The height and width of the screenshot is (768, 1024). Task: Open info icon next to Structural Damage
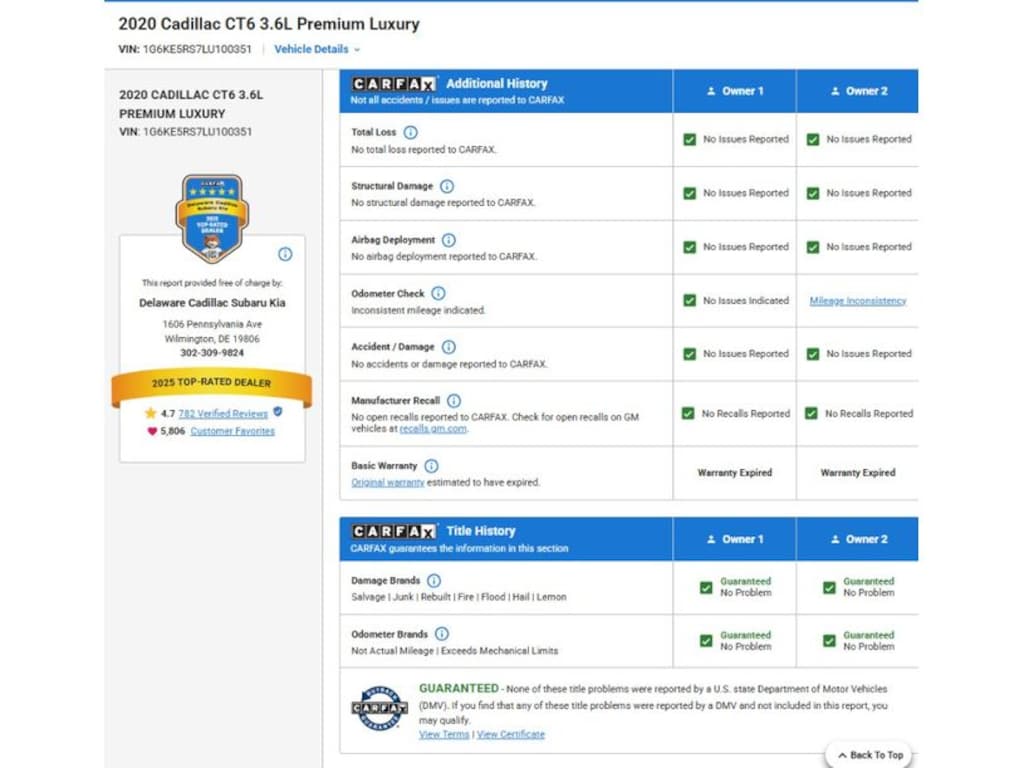coord(447,187)
